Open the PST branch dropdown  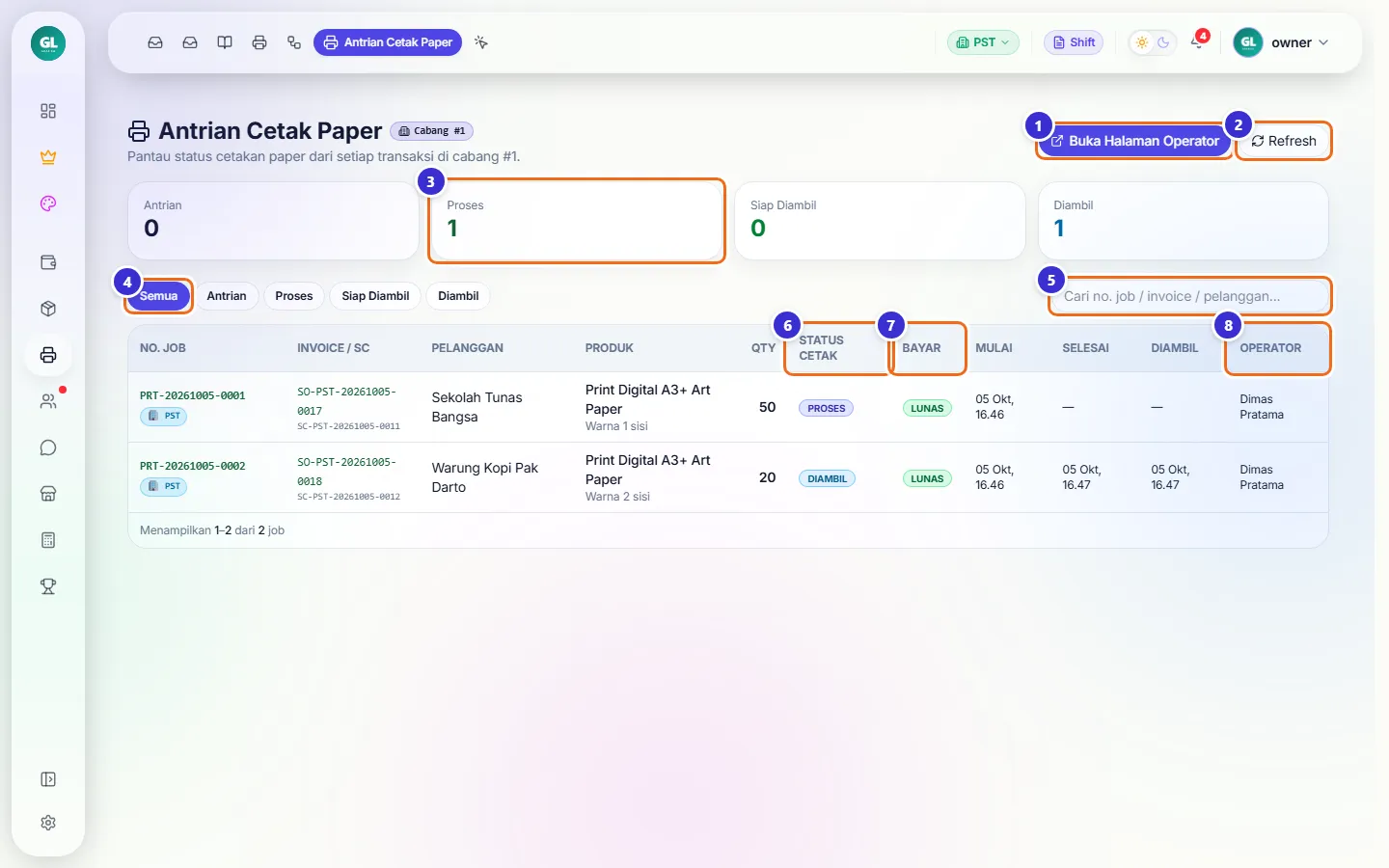(x=983, y=42)
